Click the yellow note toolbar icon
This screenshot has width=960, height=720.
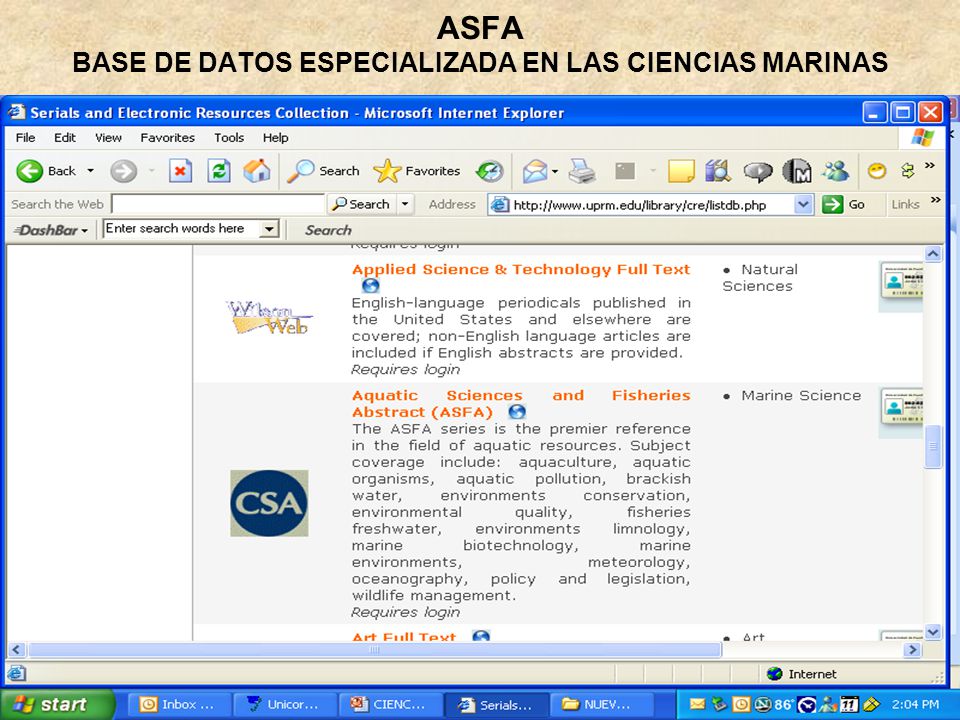pyautogui.click(x=681, y=171)
